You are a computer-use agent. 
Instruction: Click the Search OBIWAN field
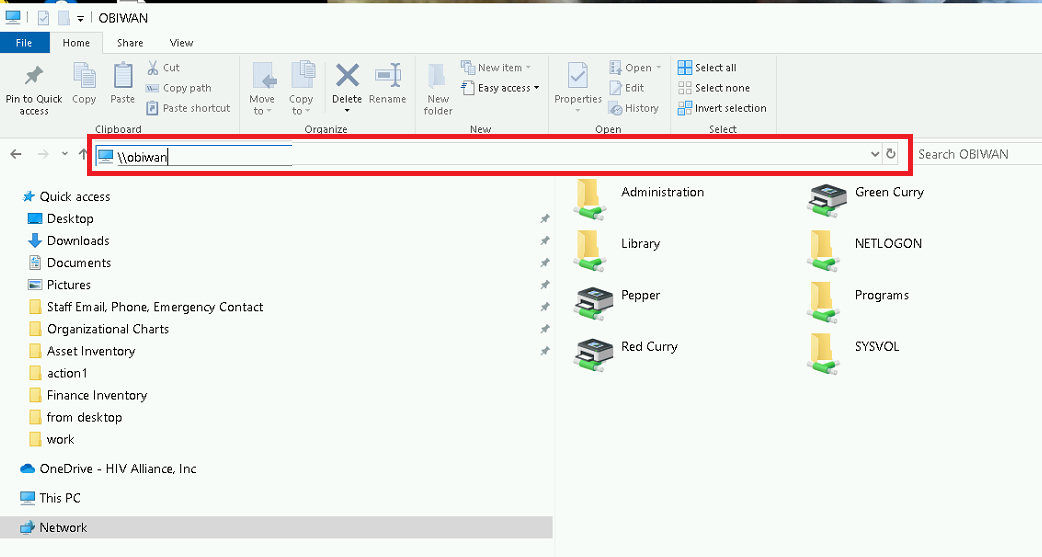point(977,154)
